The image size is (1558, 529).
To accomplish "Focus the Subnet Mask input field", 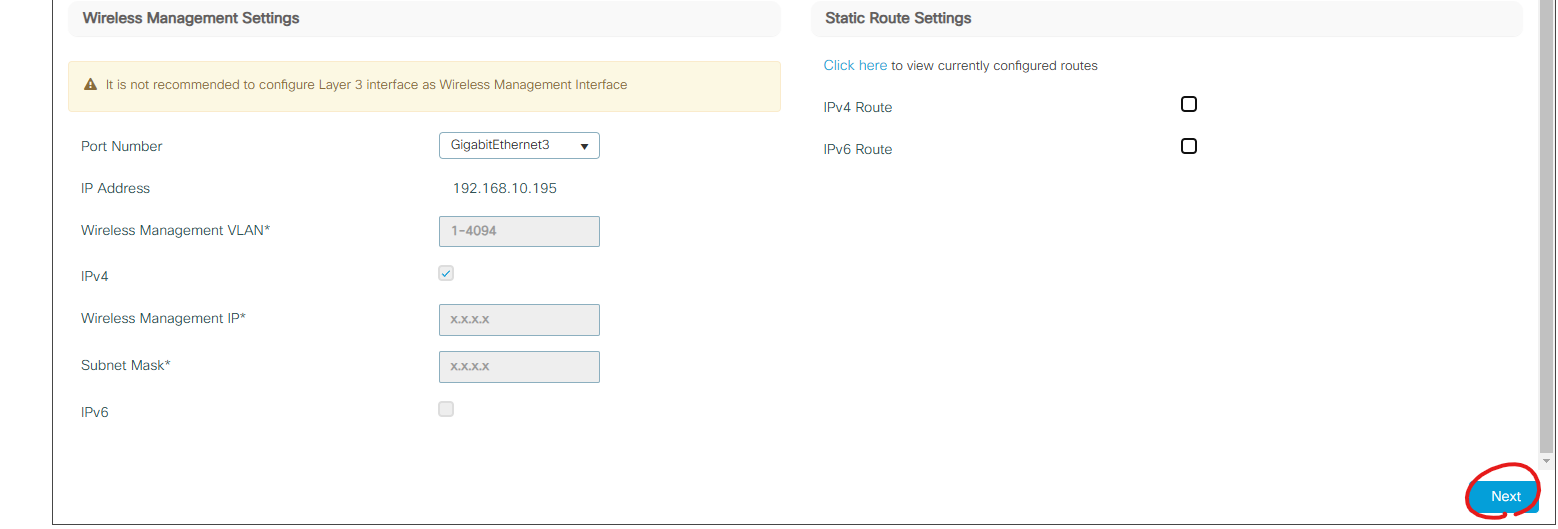I will click(519, 367).
